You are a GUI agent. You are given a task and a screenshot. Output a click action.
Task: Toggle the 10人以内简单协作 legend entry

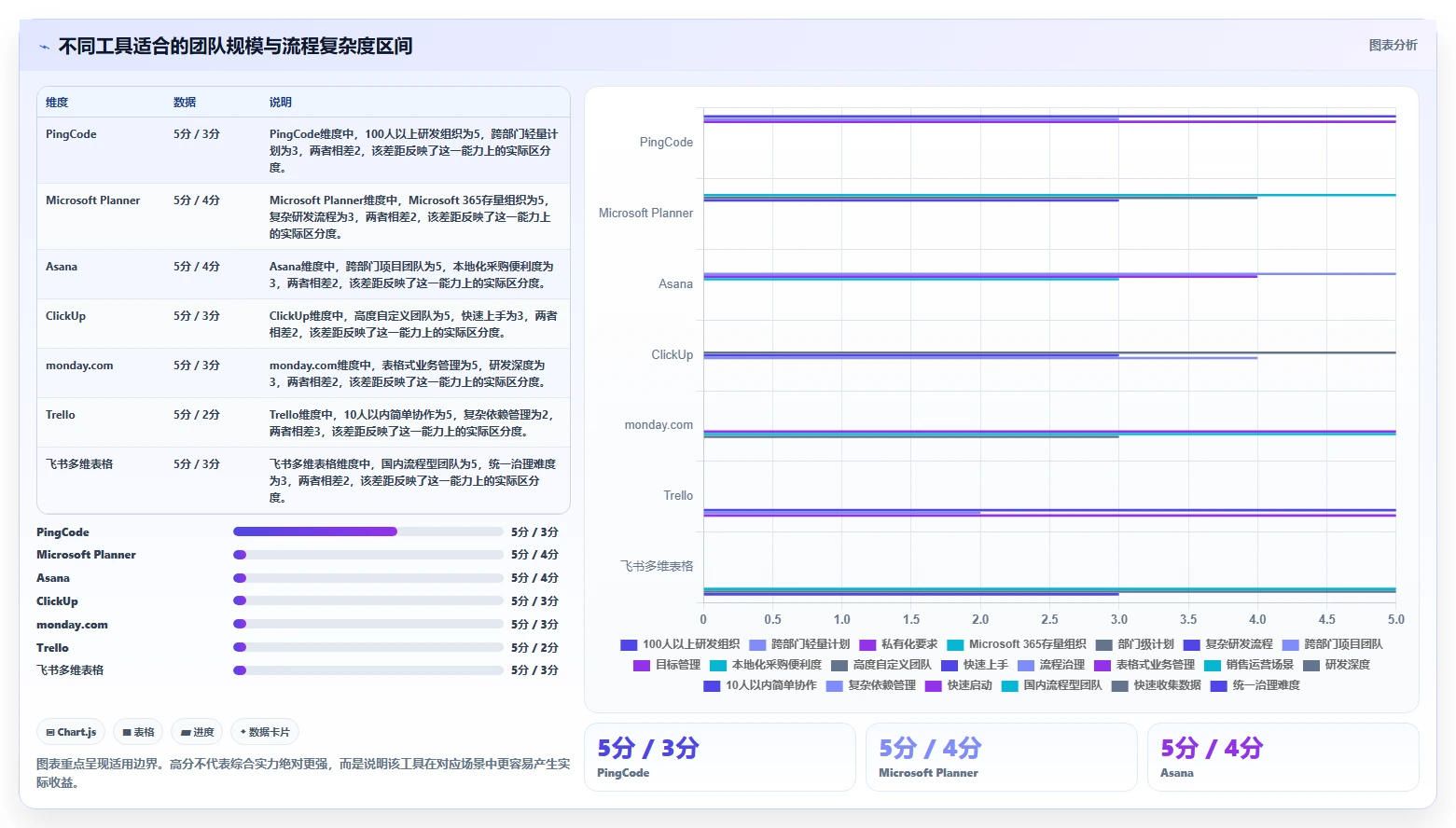[760, 685]
